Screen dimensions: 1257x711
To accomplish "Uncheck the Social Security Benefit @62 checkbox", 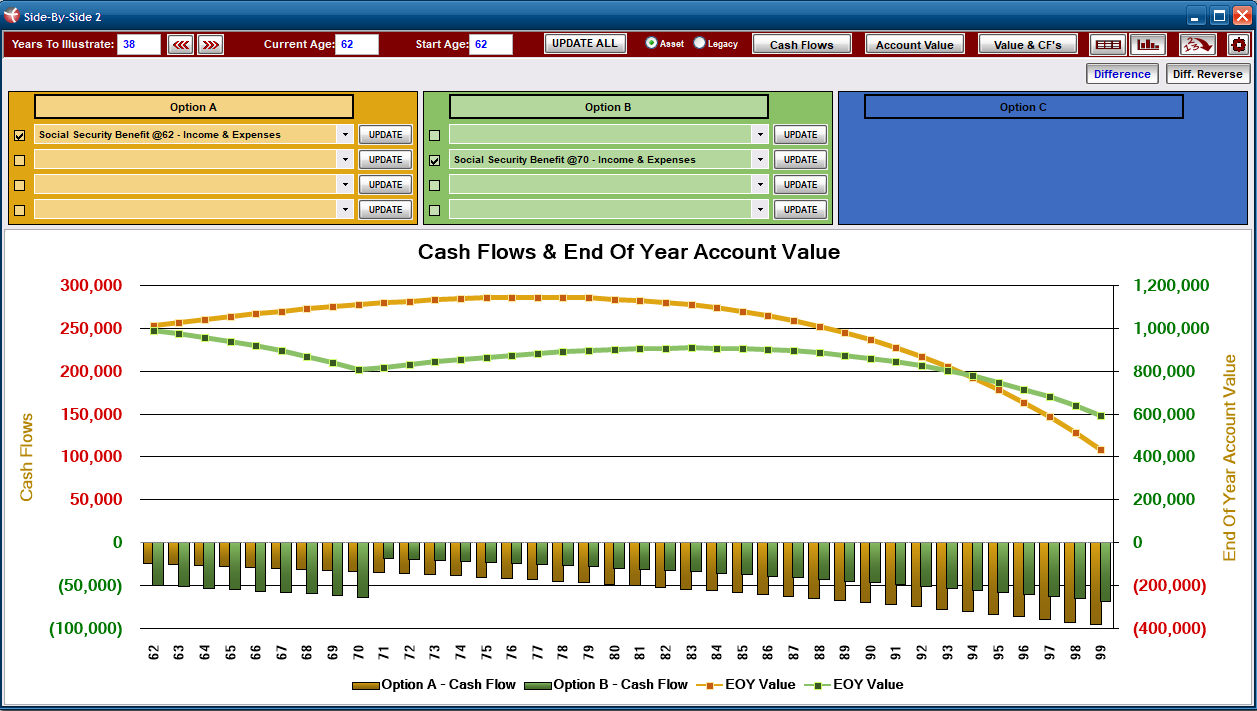I will point(19,135).
